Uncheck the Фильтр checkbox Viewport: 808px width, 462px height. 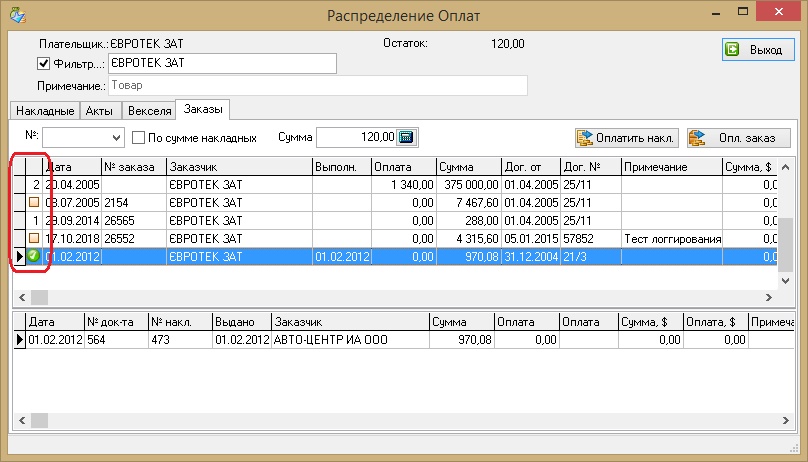43,64
